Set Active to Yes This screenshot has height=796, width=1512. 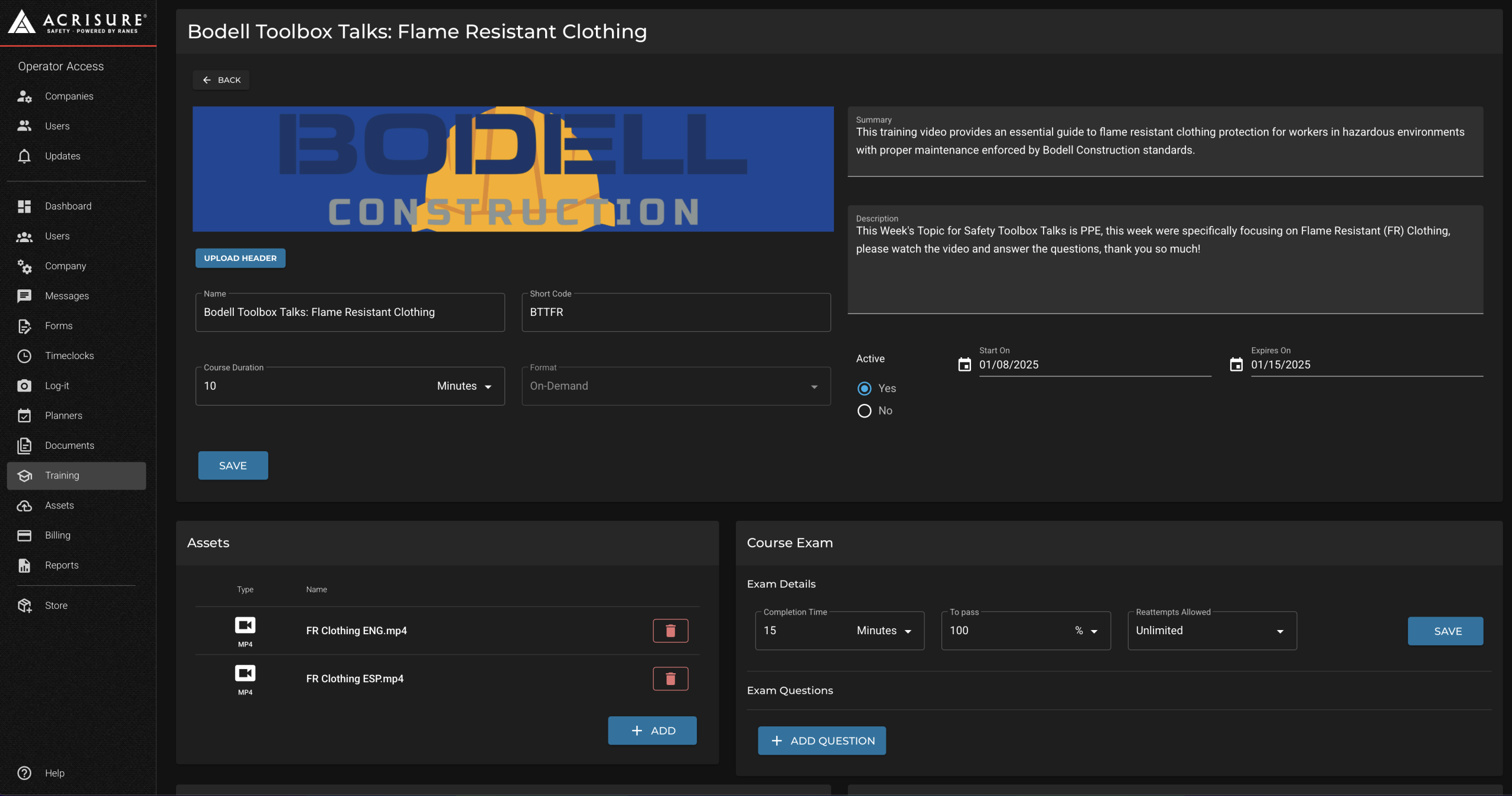coord(864,388)
